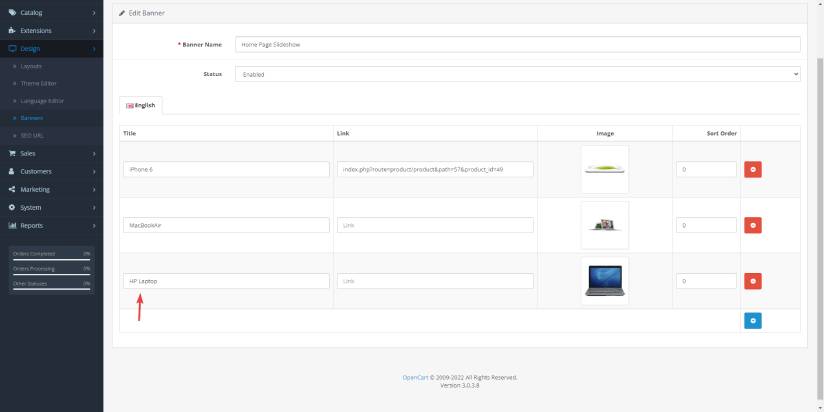Remove the MacBookAir banner row
Image resolution: width=824 pixels, height=412 pixels.
pos(752,226)
